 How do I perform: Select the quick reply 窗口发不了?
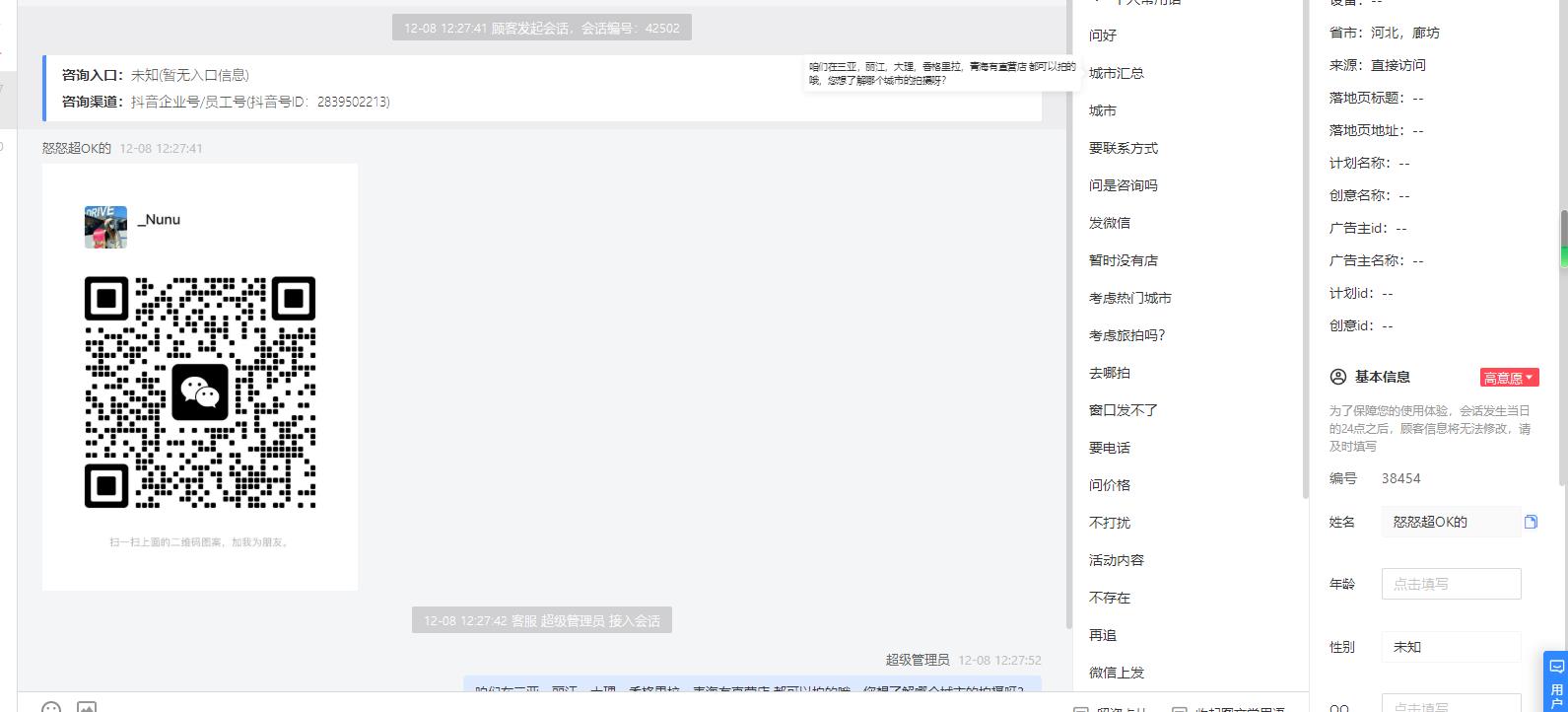pyautogui.click(x=1124, y=410)
